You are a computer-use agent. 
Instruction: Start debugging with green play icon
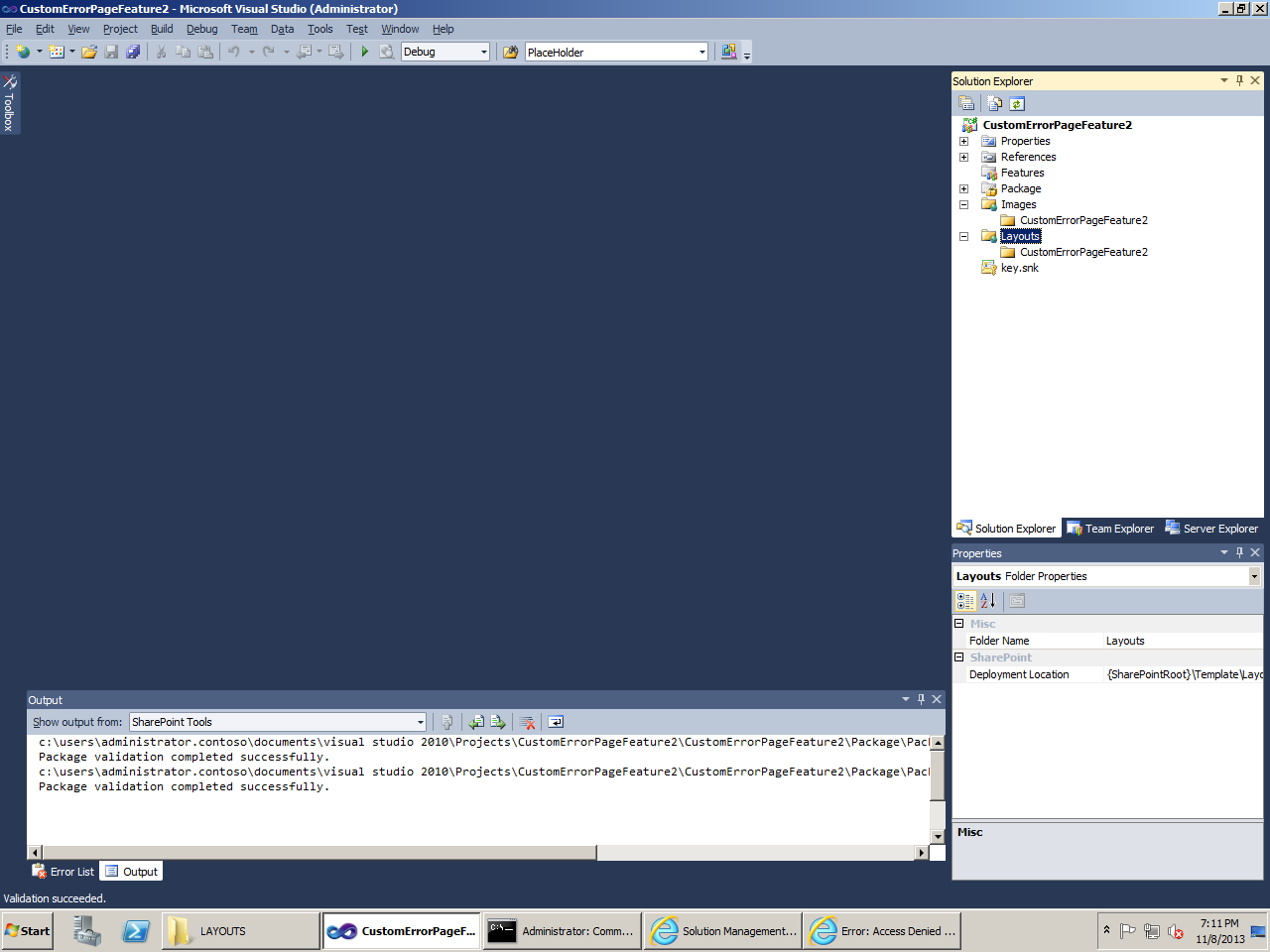pos(365,52)
